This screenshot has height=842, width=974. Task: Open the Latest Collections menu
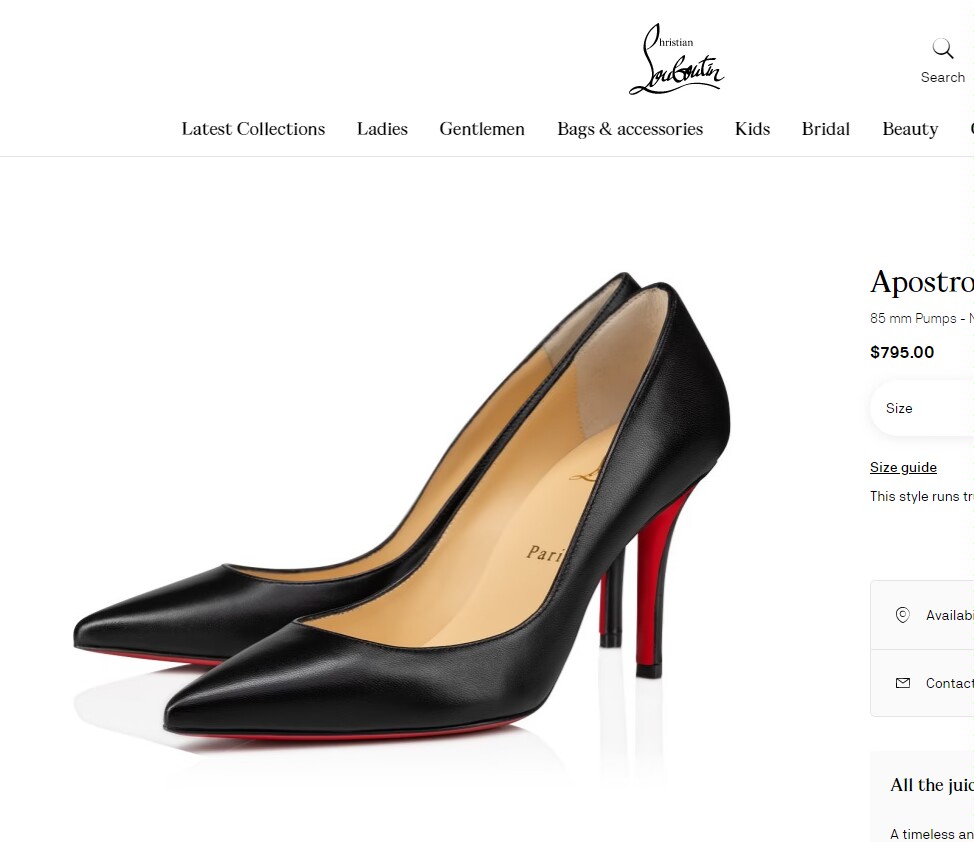(253, 129)
